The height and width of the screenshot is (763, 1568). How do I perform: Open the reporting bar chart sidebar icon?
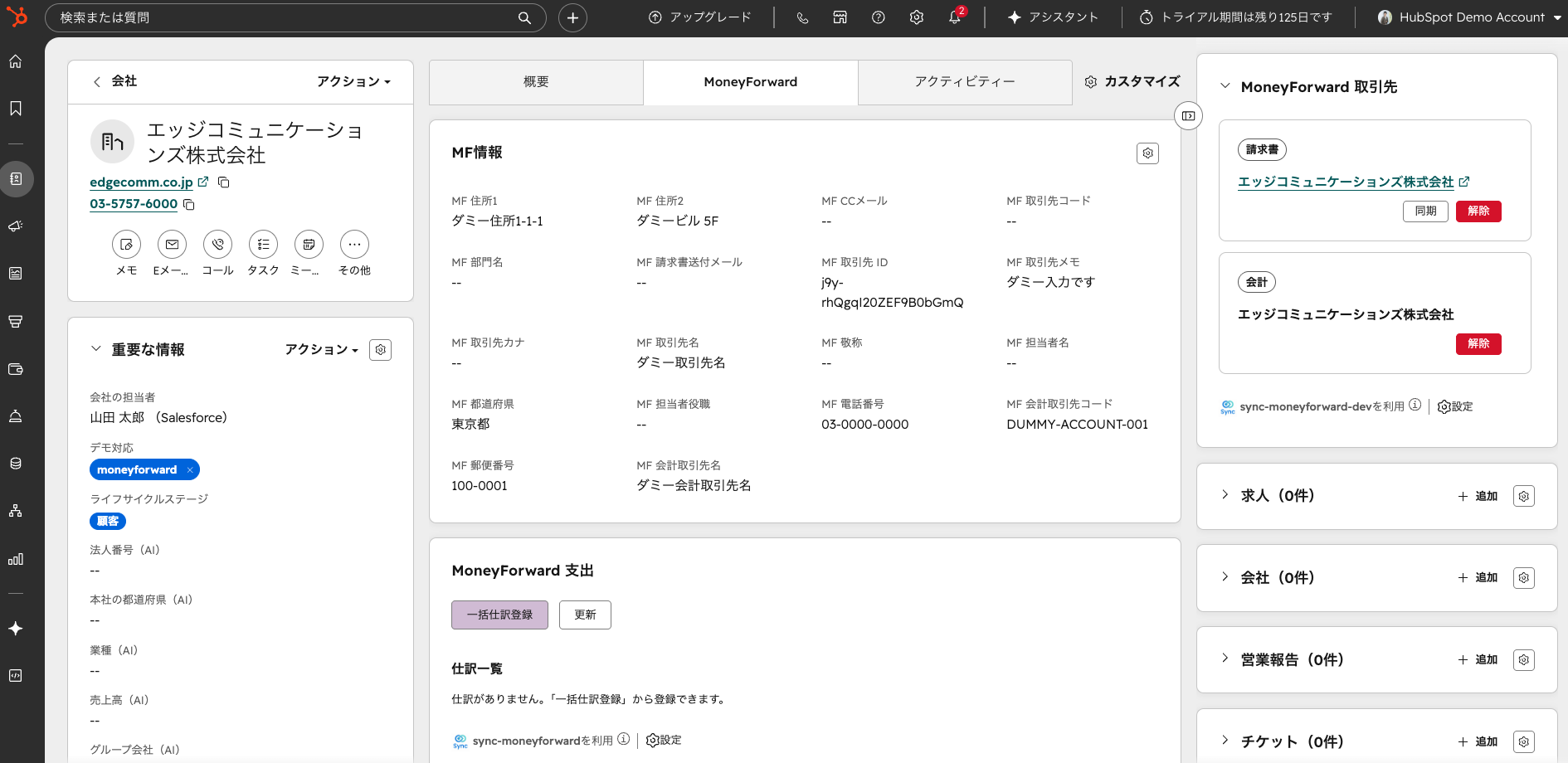click(x=16, y=559)
